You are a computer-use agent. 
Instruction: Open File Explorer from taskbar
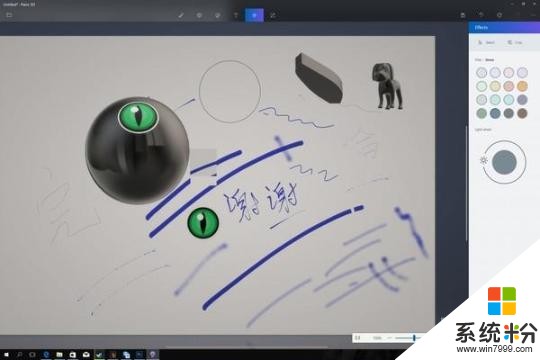pos(59,354)
